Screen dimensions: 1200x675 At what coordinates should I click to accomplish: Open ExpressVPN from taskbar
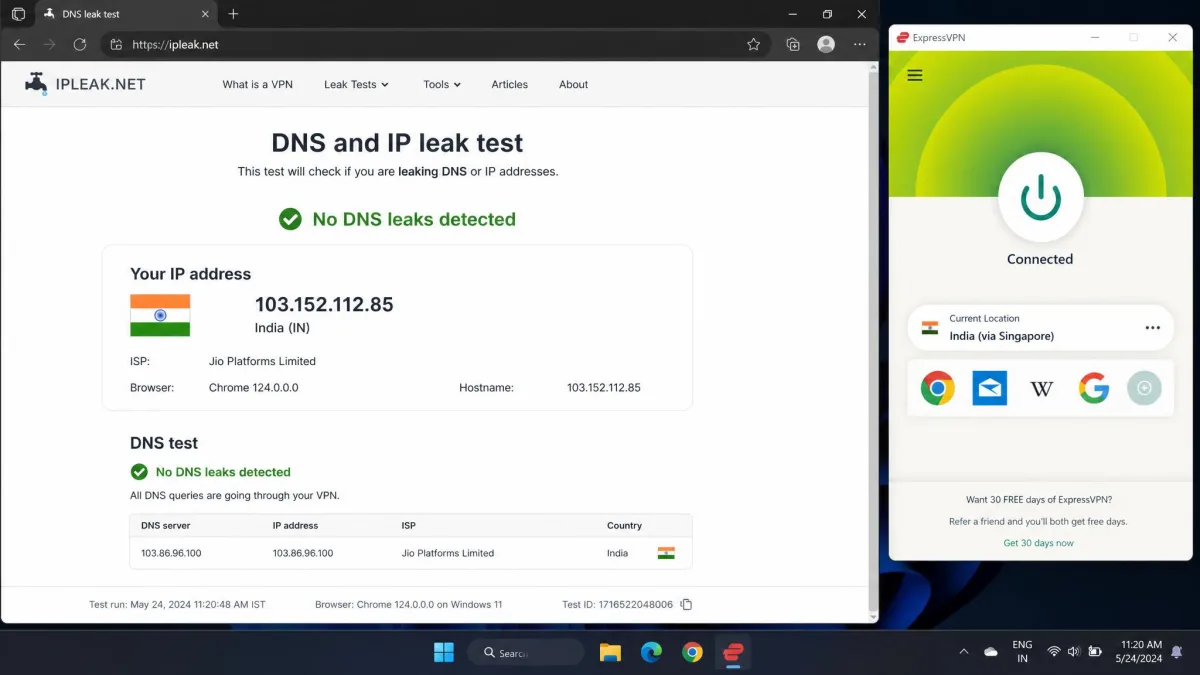point(733,652)
